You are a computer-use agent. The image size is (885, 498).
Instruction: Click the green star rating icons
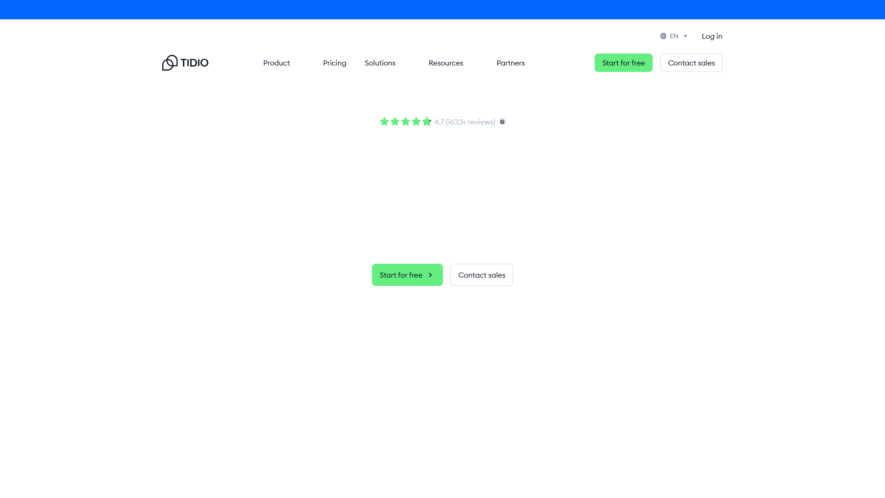[x=405, y=121]
